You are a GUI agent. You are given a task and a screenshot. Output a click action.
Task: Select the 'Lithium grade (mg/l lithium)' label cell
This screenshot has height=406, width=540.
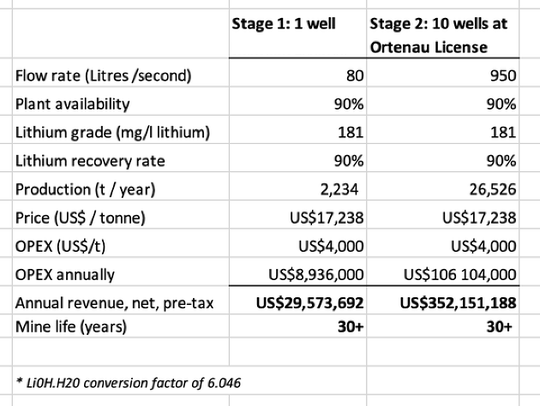(121, 133)
